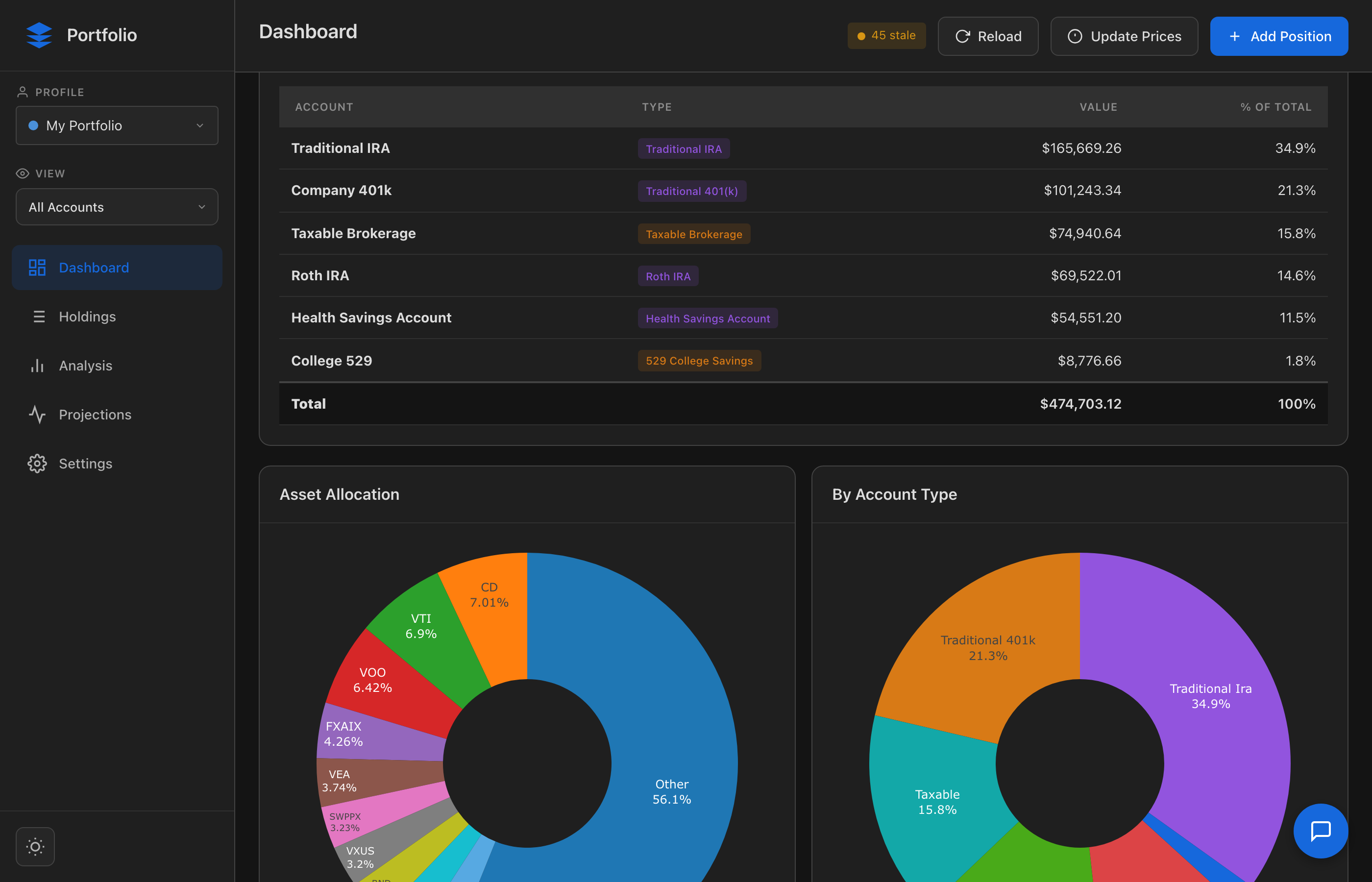Click the Add Position button
Screen dimensions: 1372x882
[1279, 36]
